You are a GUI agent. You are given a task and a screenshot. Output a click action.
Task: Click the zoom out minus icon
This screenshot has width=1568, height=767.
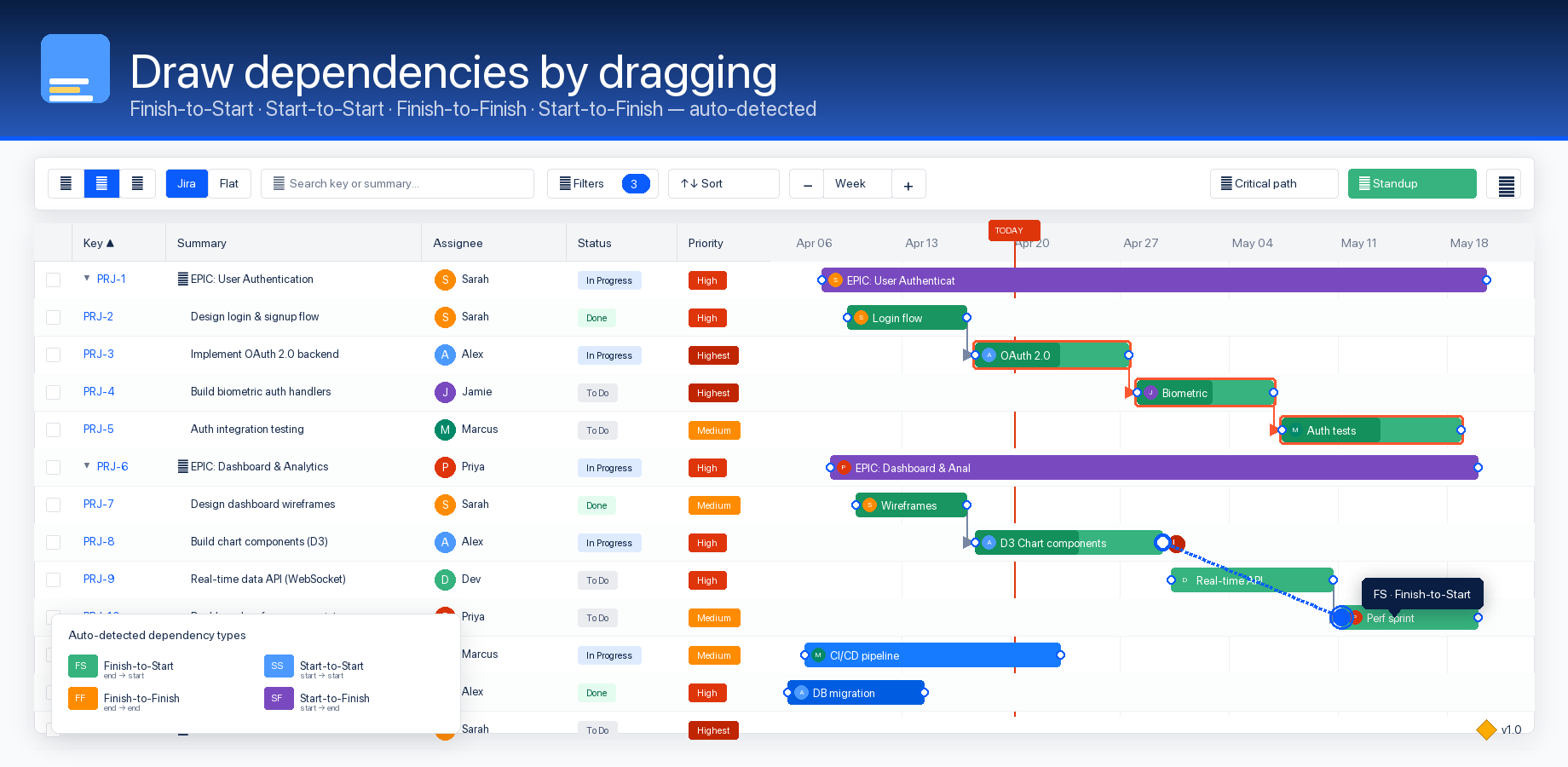click(807, 185)
